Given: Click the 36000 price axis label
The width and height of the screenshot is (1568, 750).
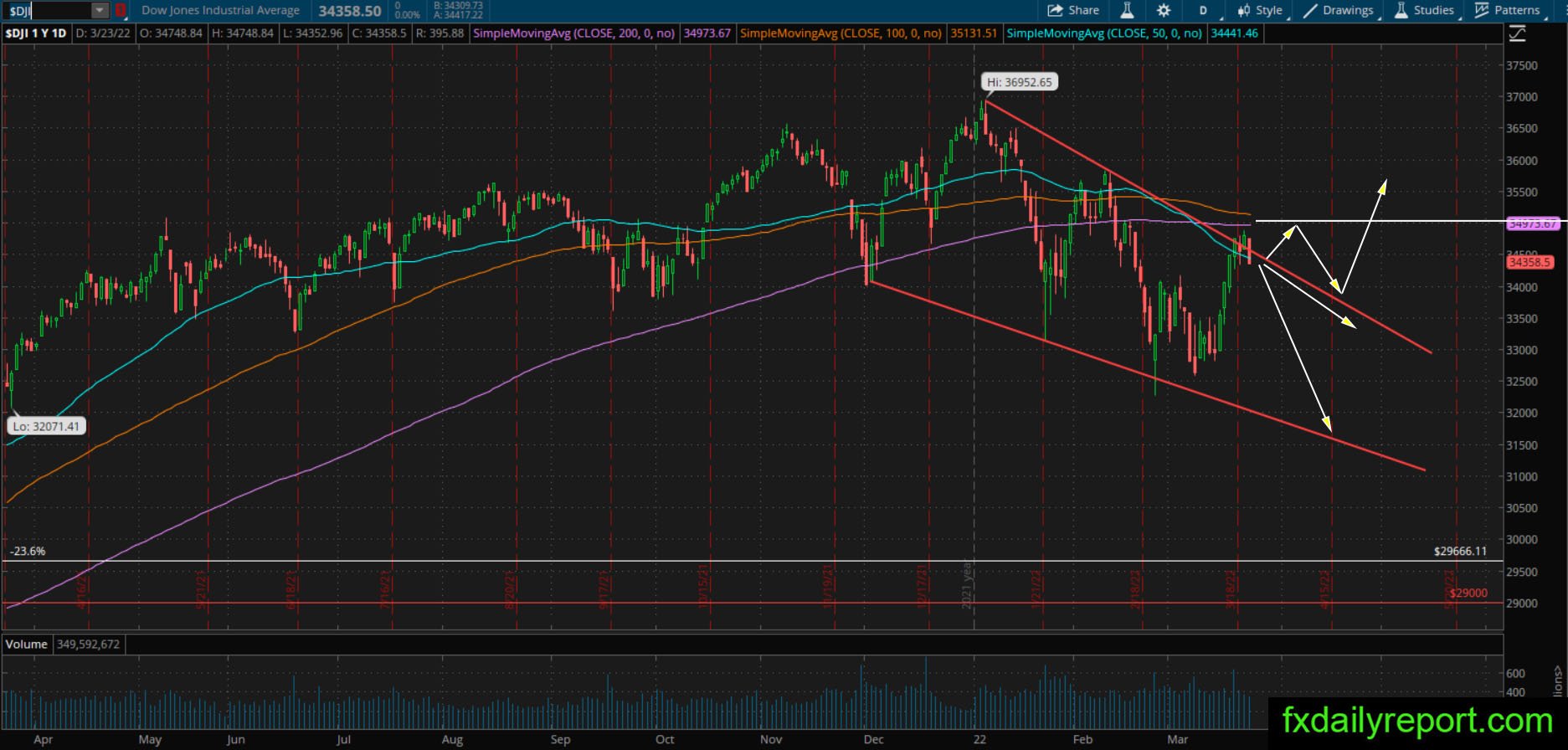Looking at the screenshot, I should (1521, 161).
